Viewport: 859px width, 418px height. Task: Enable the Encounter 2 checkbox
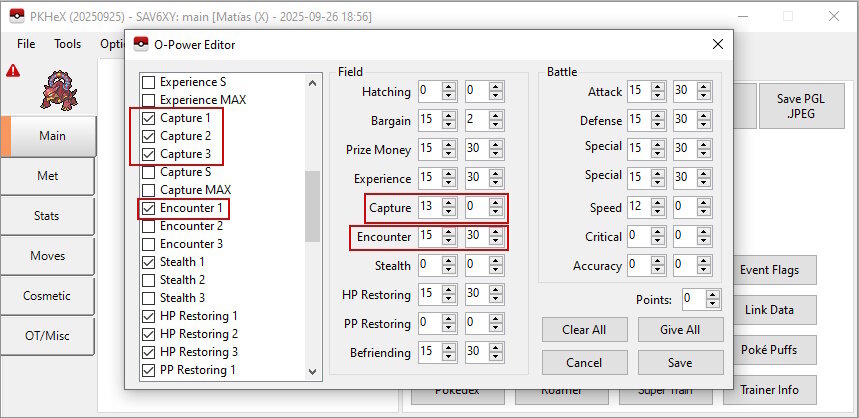(x=149, y=226)
